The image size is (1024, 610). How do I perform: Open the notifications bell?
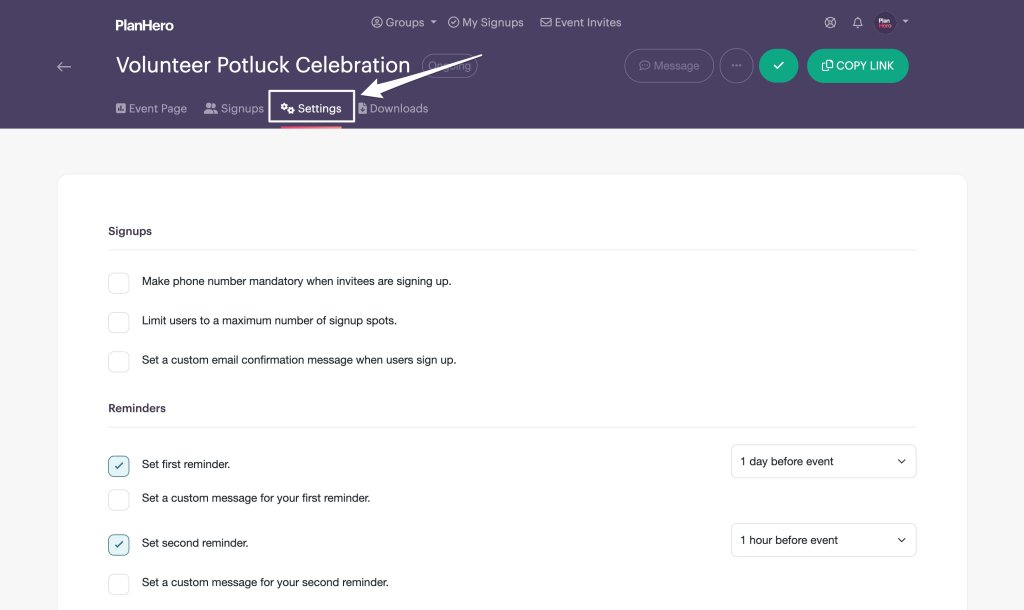857,22
